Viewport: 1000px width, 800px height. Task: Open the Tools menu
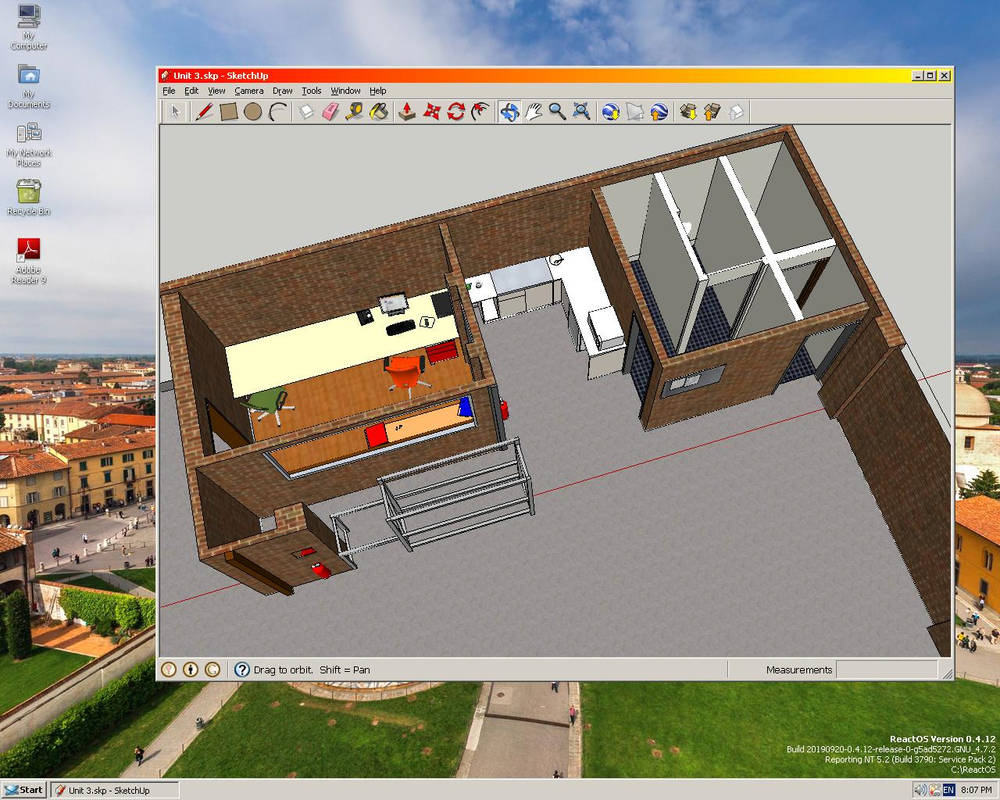(x=311, y=90)
